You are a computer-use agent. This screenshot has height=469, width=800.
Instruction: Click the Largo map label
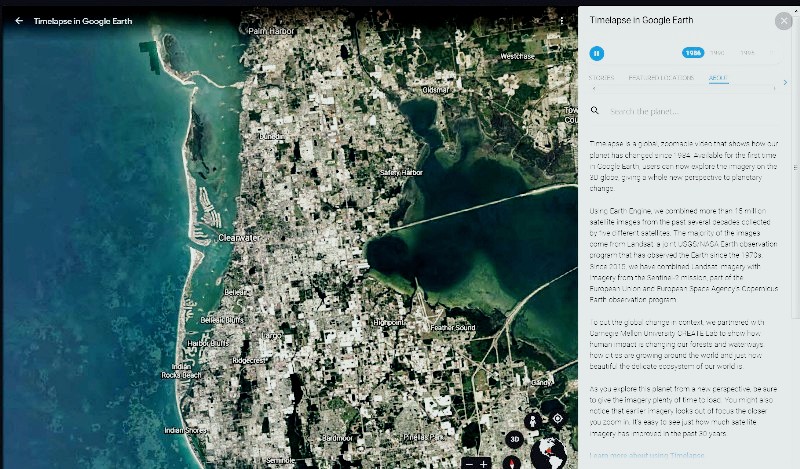[272, 335]
